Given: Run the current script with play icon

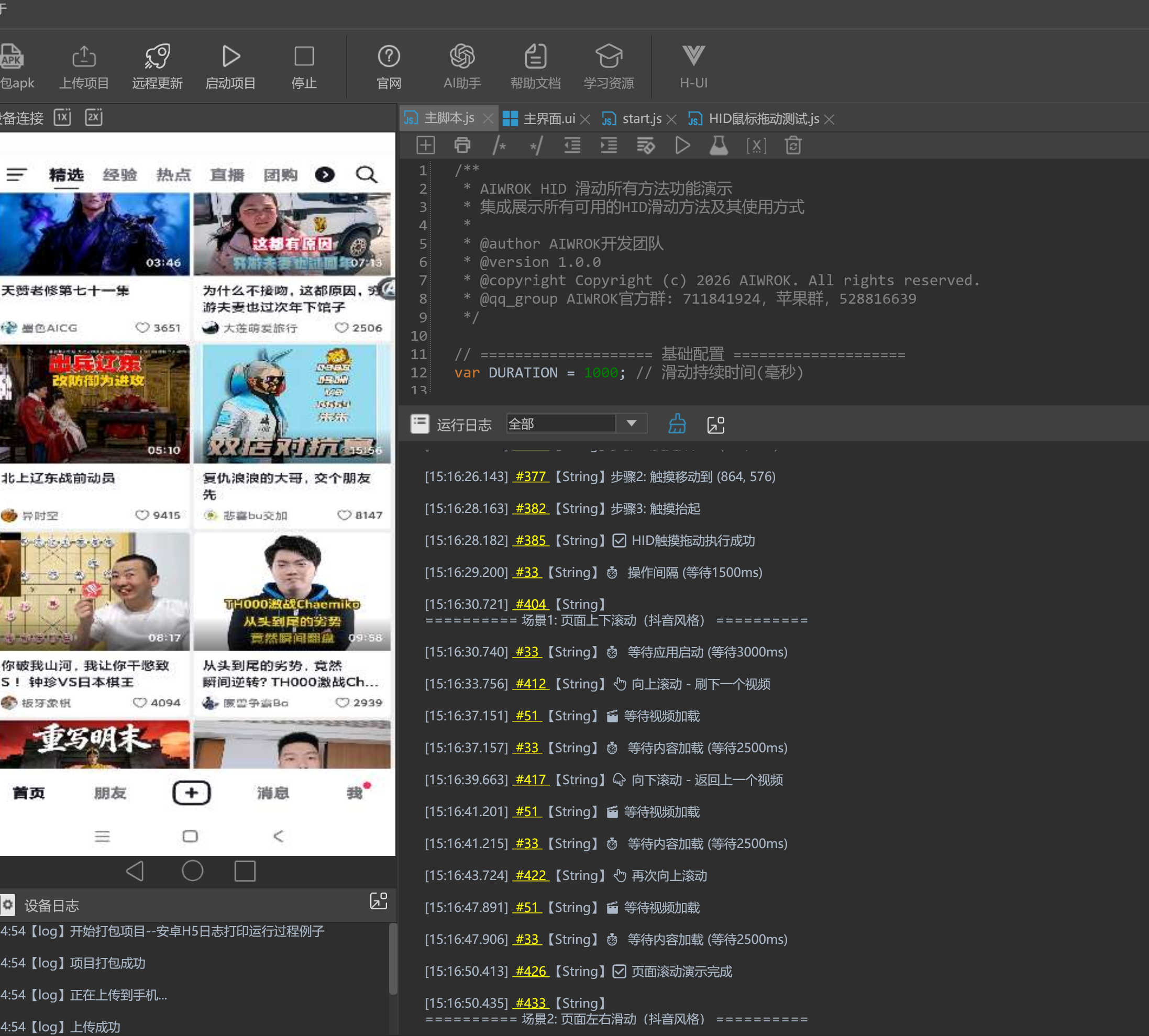Looking at the screenshot, I should click(x=683, y=146).
